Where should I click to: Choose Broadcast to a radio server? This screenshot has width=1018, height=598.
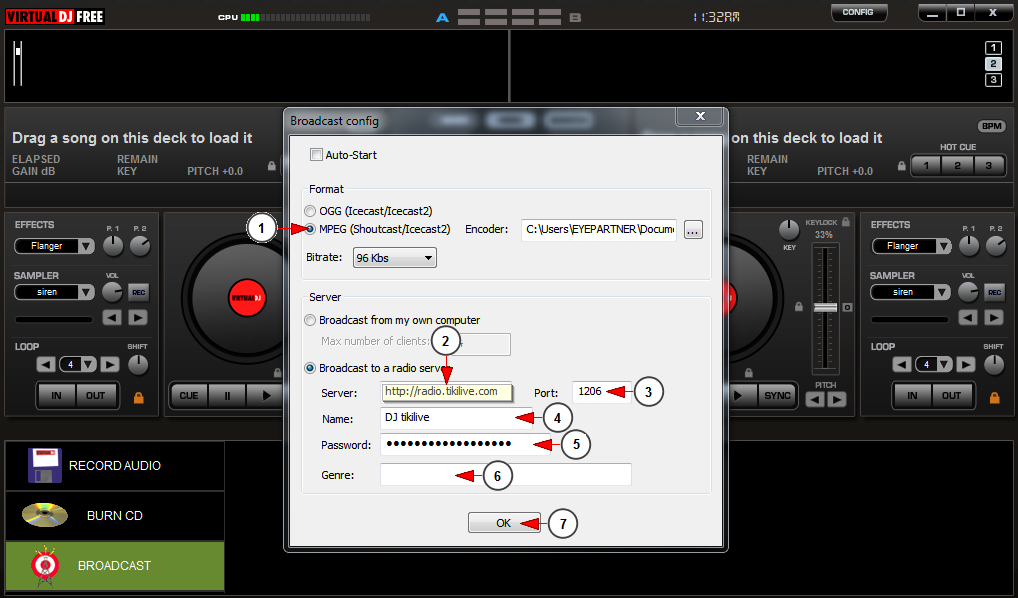pos(310,368)
